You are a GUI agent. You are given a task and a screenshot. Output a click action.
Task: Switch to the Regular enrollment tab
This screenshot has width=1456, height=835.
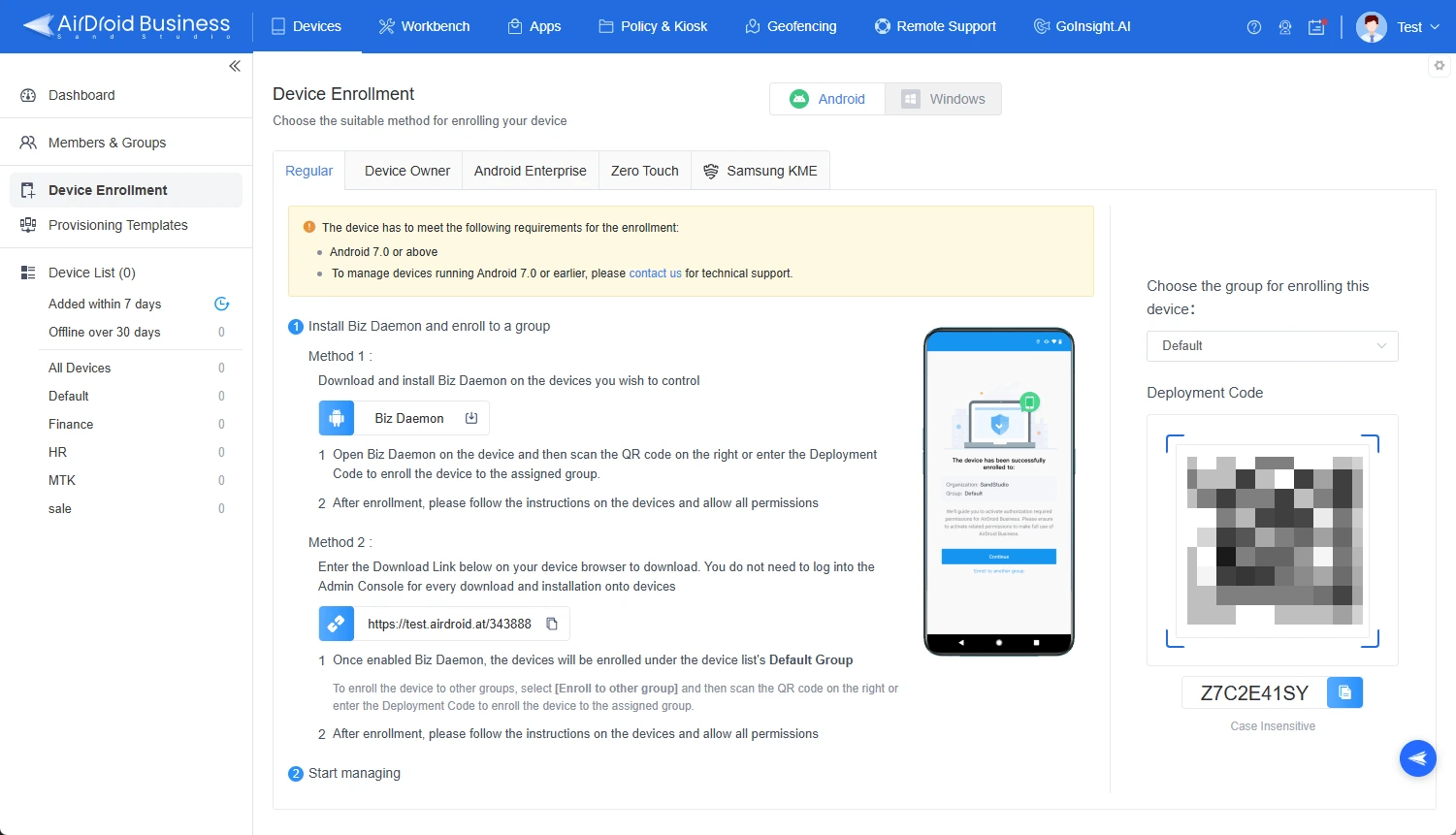click(x=308, y=171)
